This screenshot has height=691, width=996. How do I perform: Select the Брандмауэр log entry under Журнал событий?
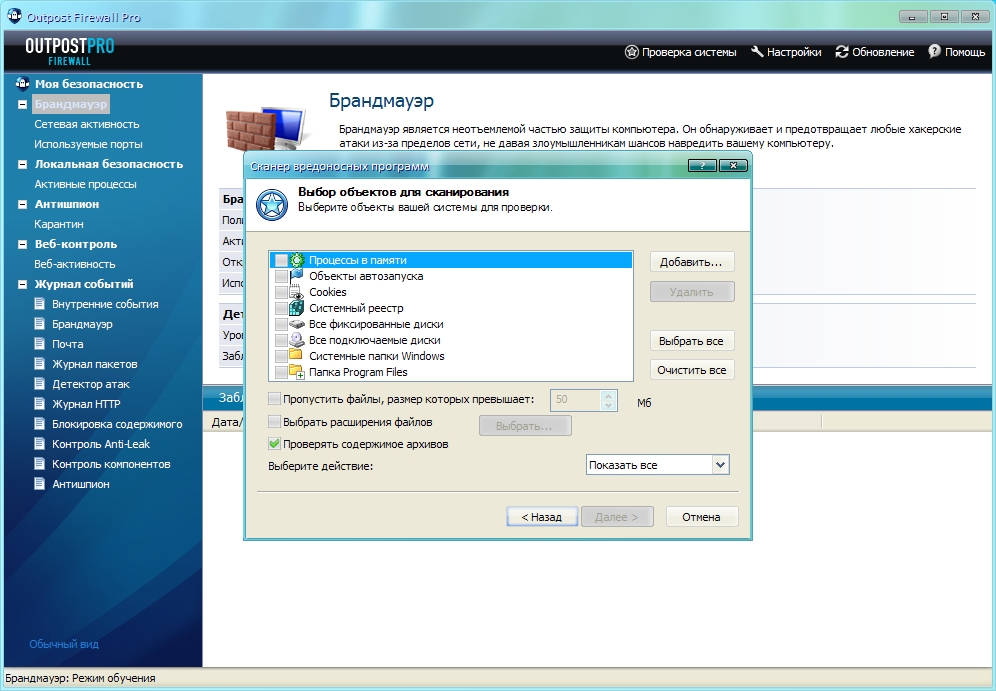click(82, 324)
